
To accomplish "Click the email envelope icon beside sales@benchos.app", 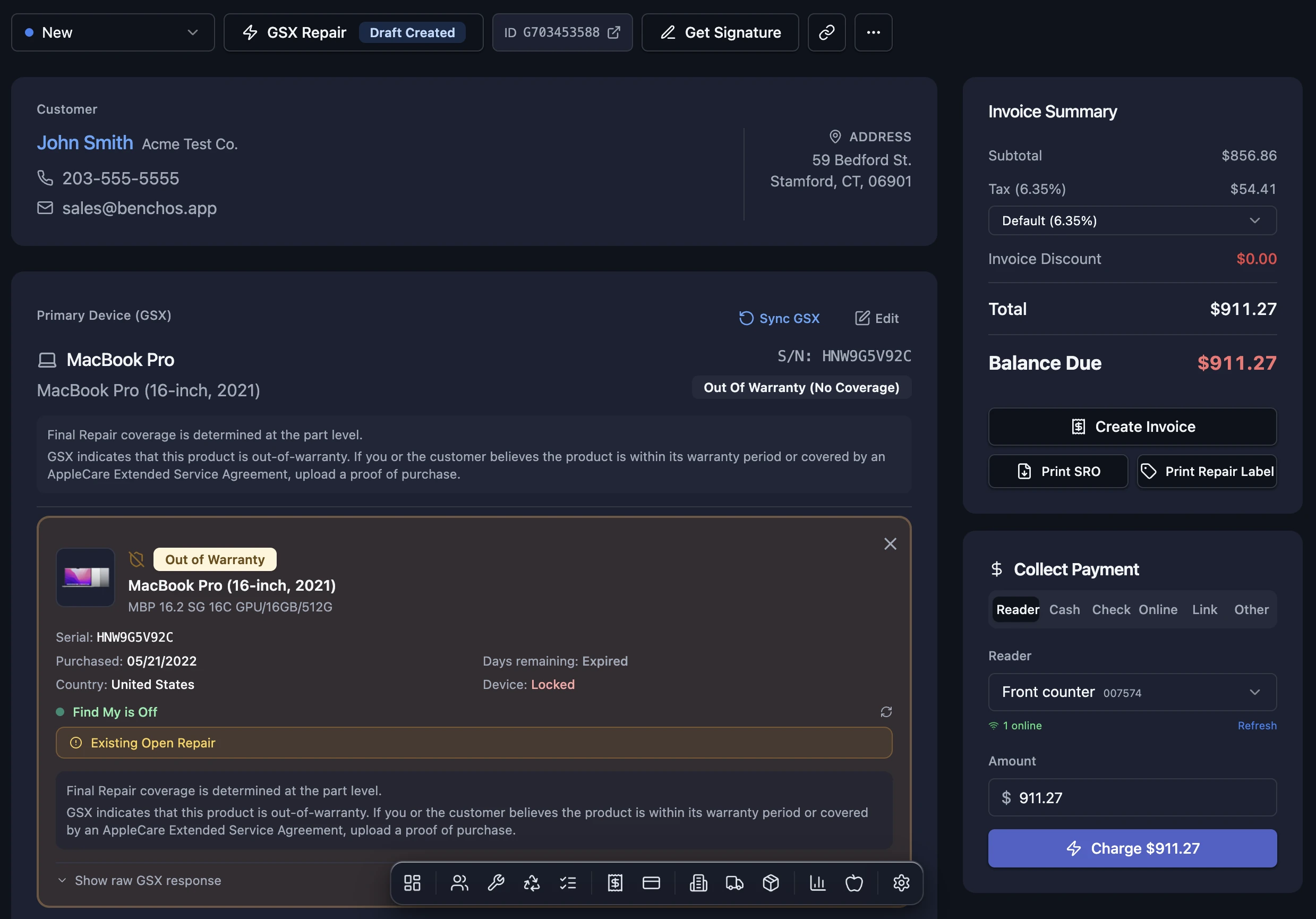I will click(x=45, y=208).
